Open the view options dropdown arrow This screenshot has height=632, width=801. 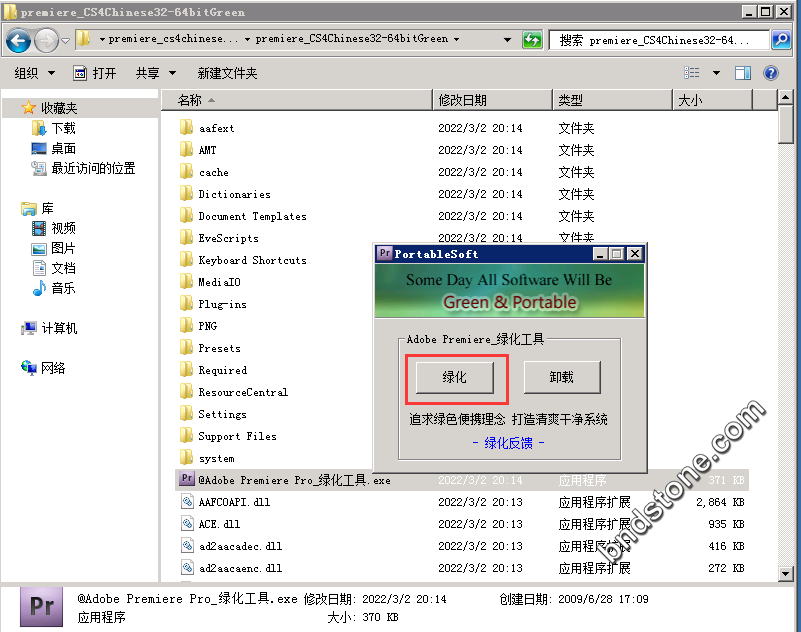click(716, 73)
